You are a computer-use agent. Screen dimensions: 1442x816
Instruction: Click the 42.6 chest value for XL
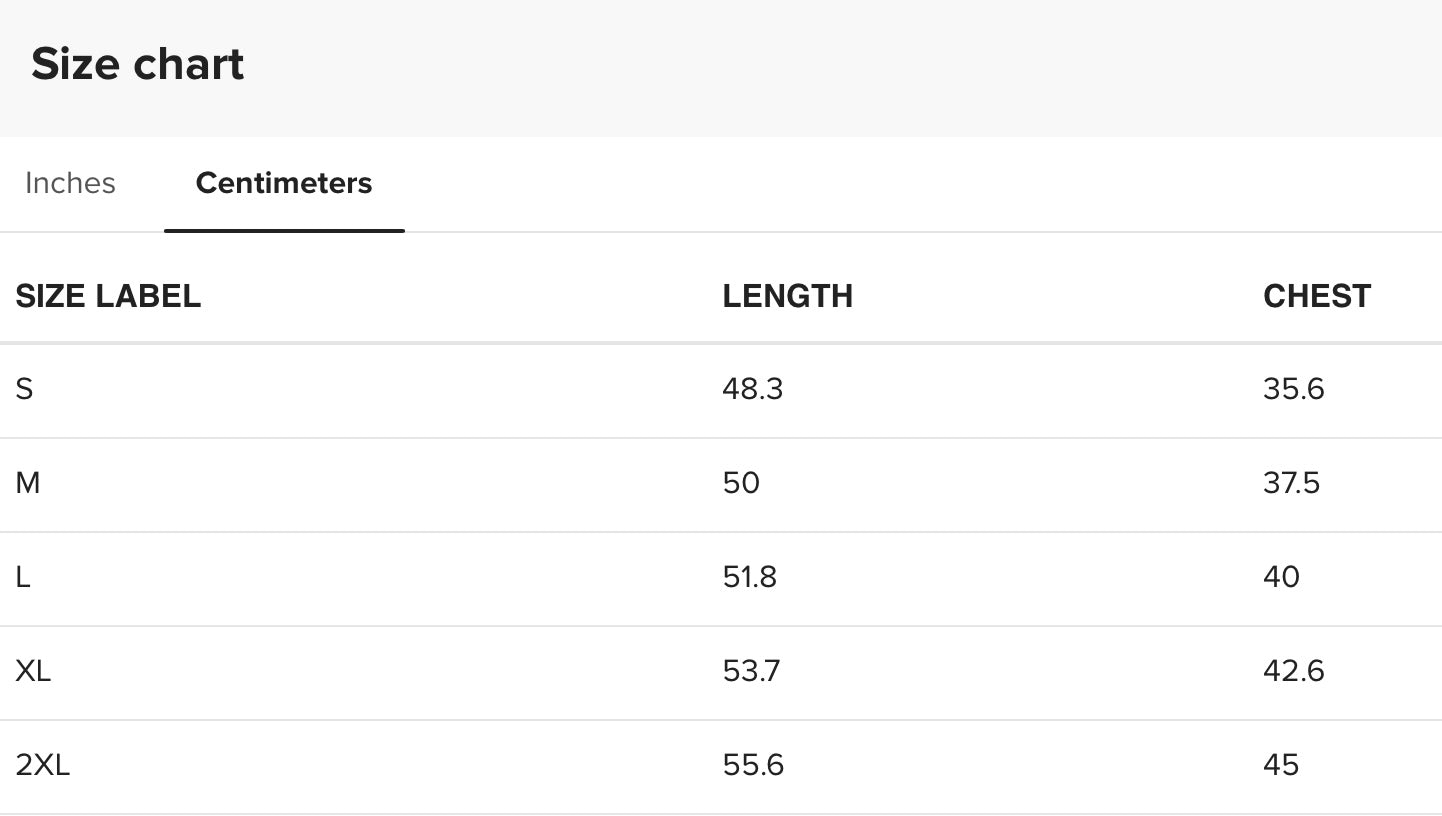[1293, 671]
